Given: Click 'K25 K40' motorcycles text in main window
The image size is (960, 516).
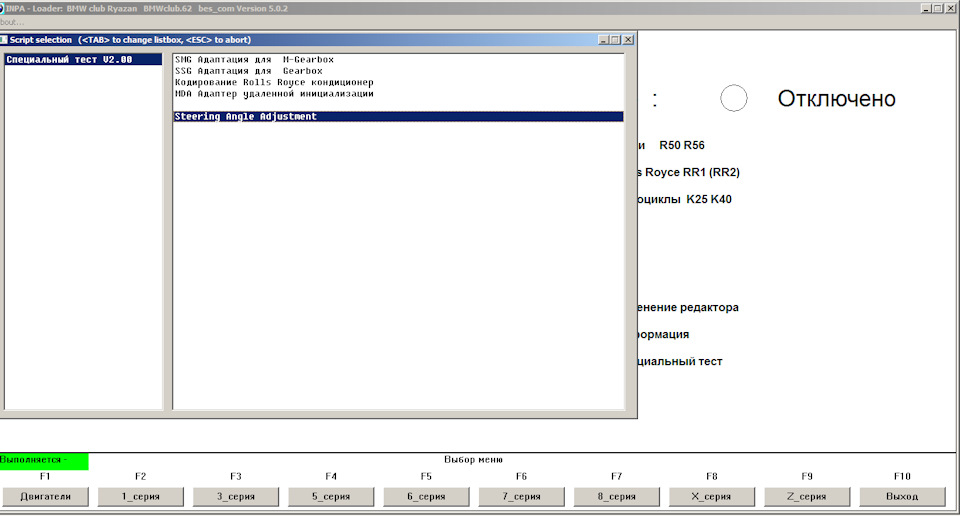Looking at the screenshot, I should pos(708,199).
